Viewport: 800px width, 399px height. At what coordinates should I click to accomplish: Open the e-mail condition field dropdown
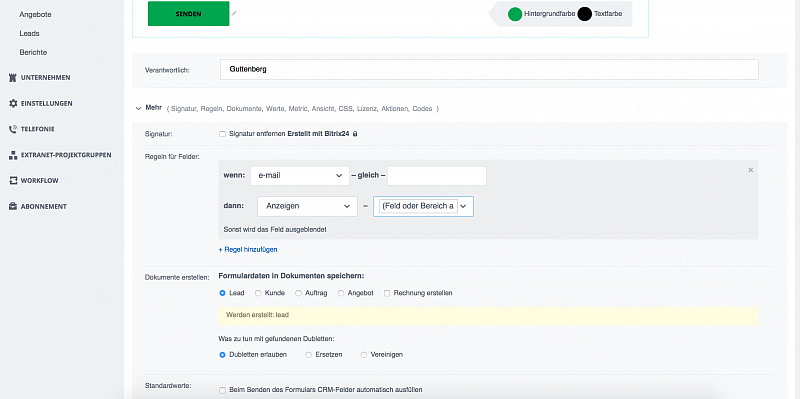tap(300, 176)
